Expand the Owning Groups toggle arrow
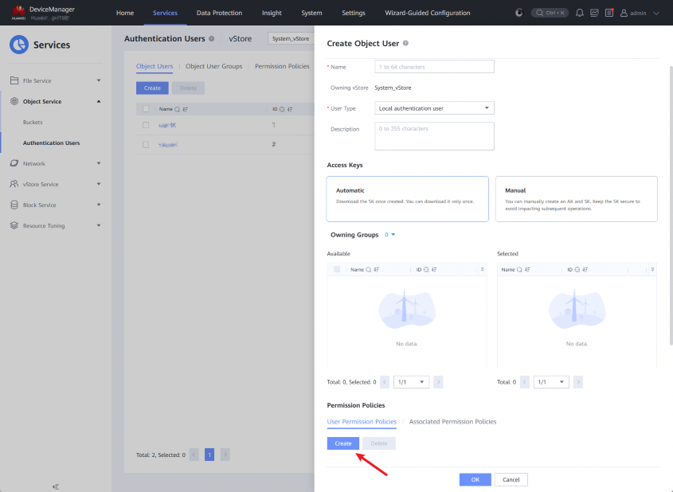This screenshot has width=673, height=492. point(393,235)
